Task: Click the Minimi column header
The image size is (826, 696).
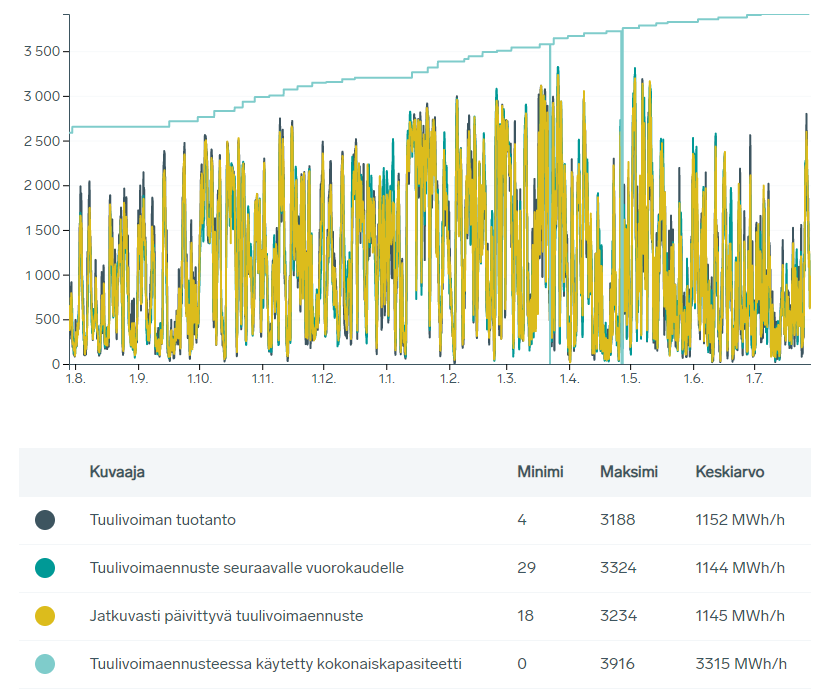Action: pos(540,472)
